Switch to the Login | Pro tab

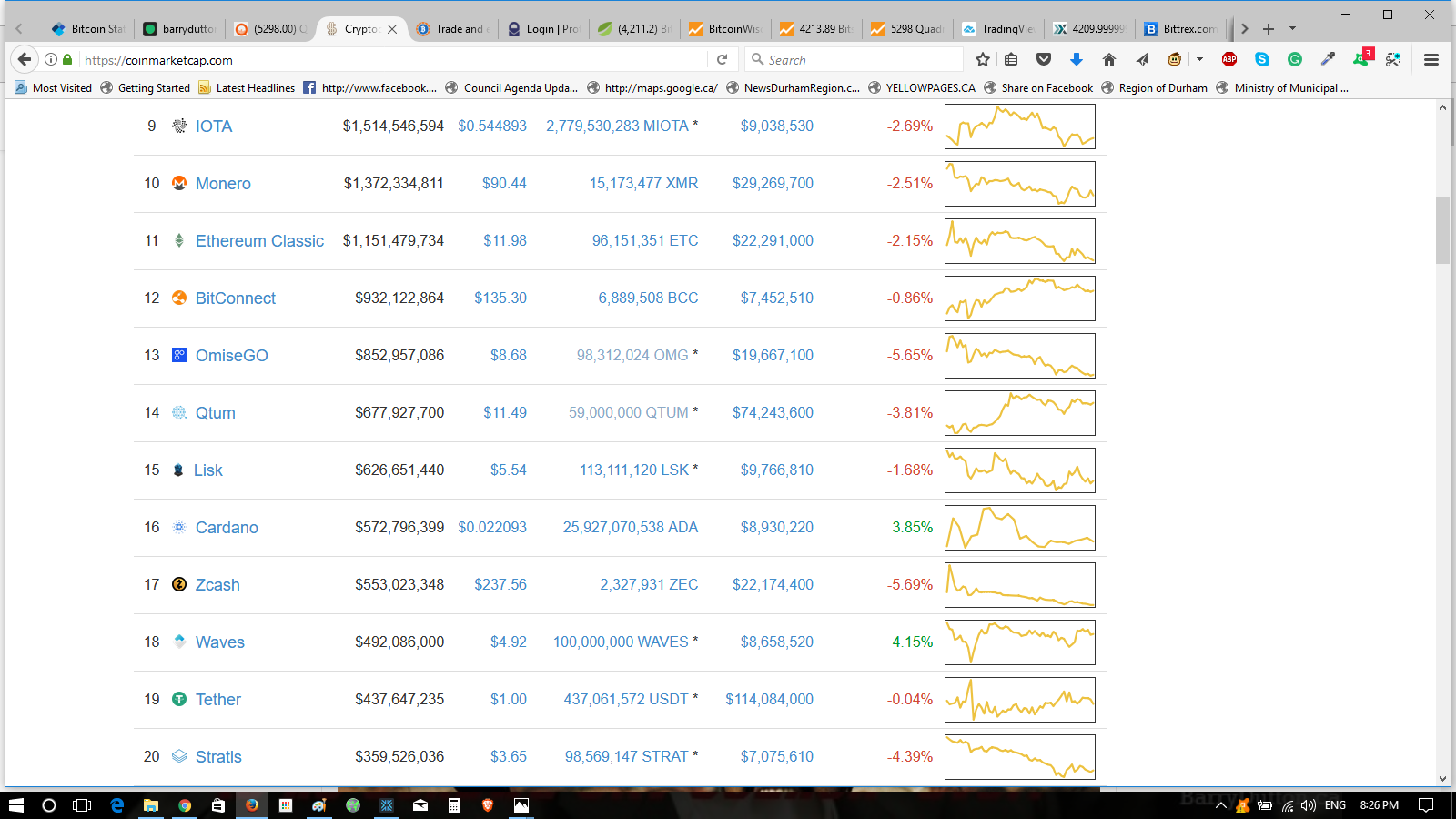pos(543,29)
